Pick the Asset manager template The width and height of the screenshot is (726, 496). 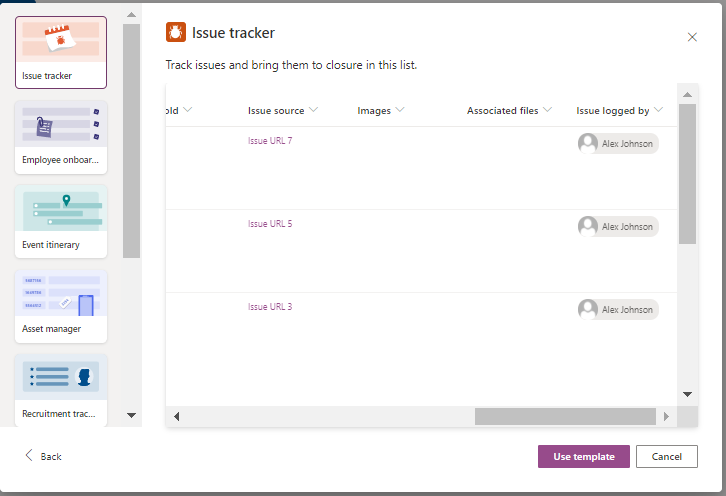tap(61, 305)
